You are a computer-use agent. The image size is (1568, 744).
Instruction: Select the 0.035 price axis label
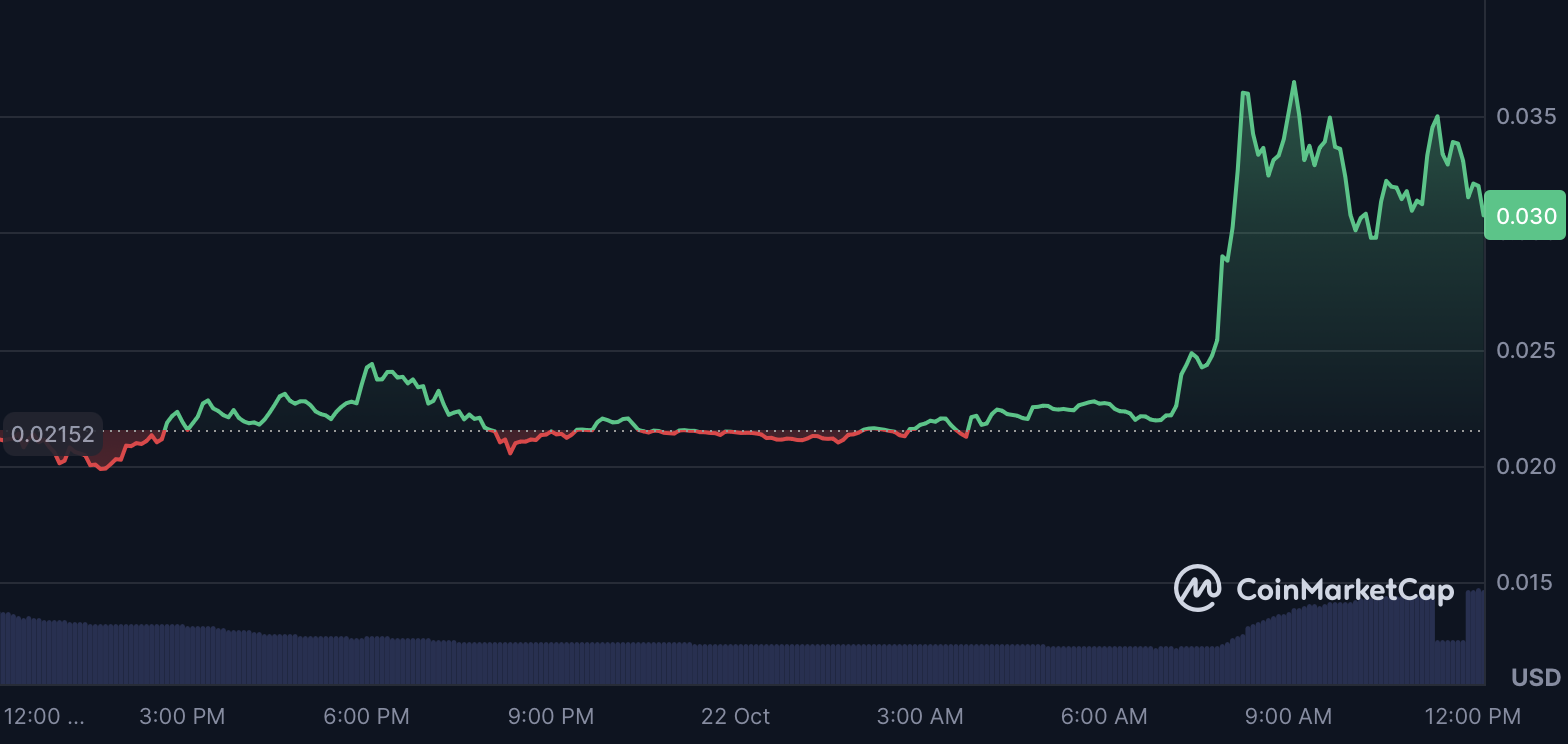coord(1526,116)
